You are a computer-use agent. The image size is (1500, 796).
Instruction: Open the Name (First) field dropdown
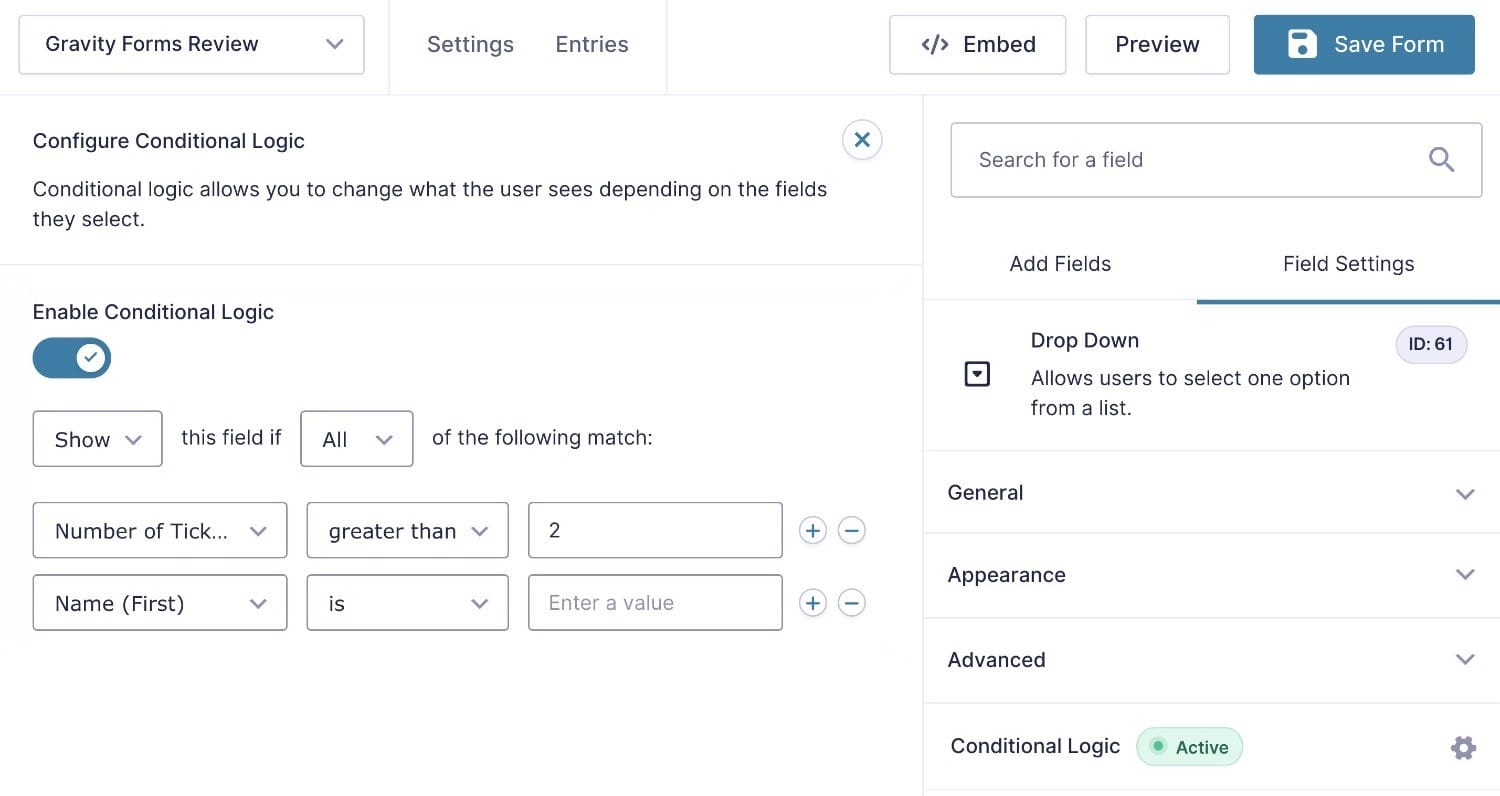(160, 603)
